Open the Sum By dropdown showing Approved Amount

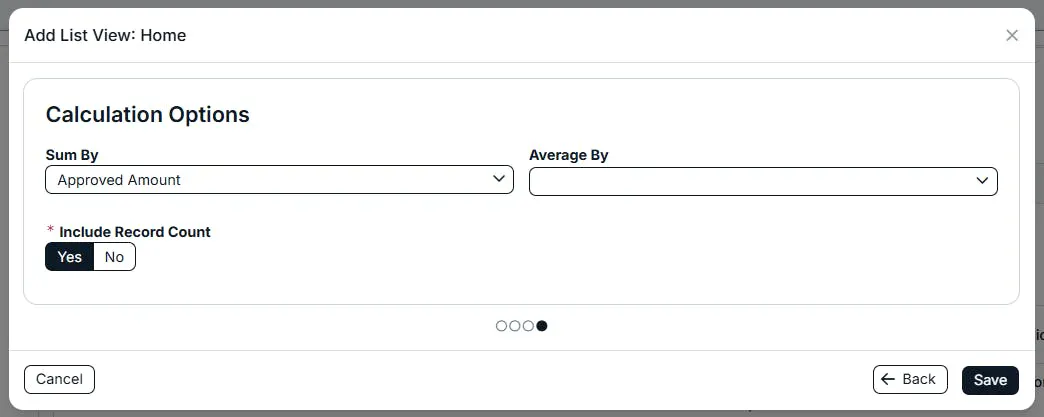(x=279, y=180)
